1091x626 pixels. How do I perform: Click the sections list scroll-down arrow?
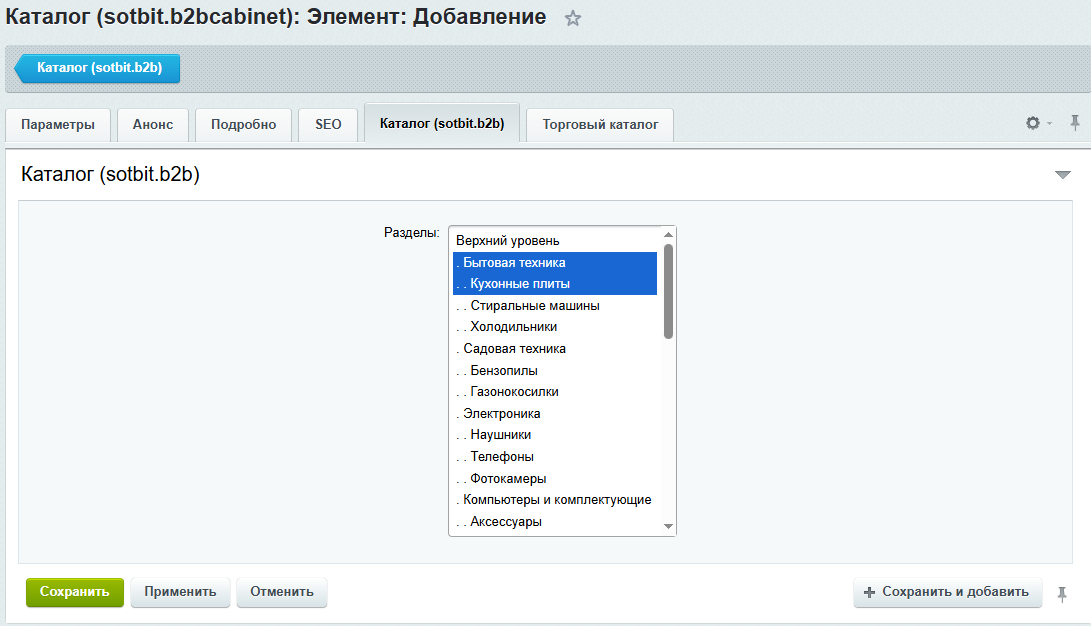pos(668,527)
